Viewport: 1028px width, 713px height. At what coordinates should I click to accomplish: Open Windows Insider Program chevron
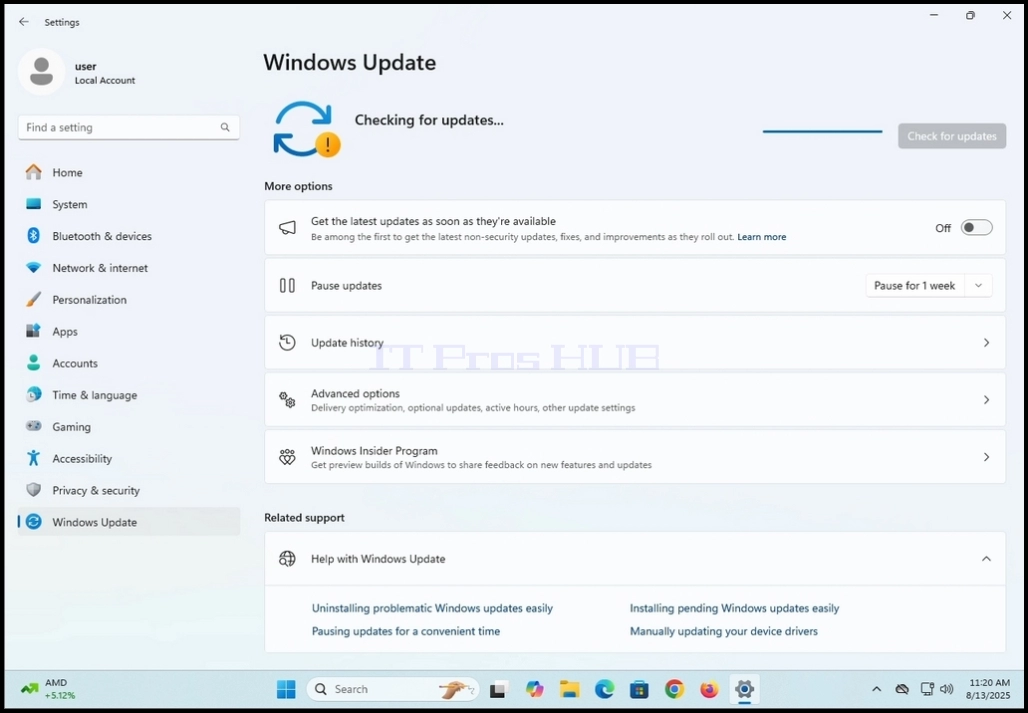pos(986,457)
